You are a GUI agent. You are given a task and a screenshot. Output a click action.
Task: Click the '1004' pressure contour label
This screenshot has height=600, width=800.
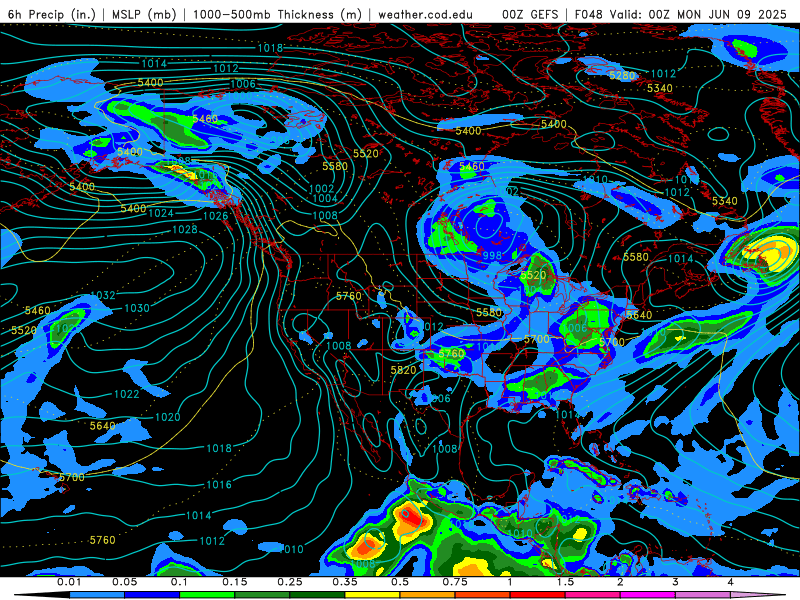325,198
